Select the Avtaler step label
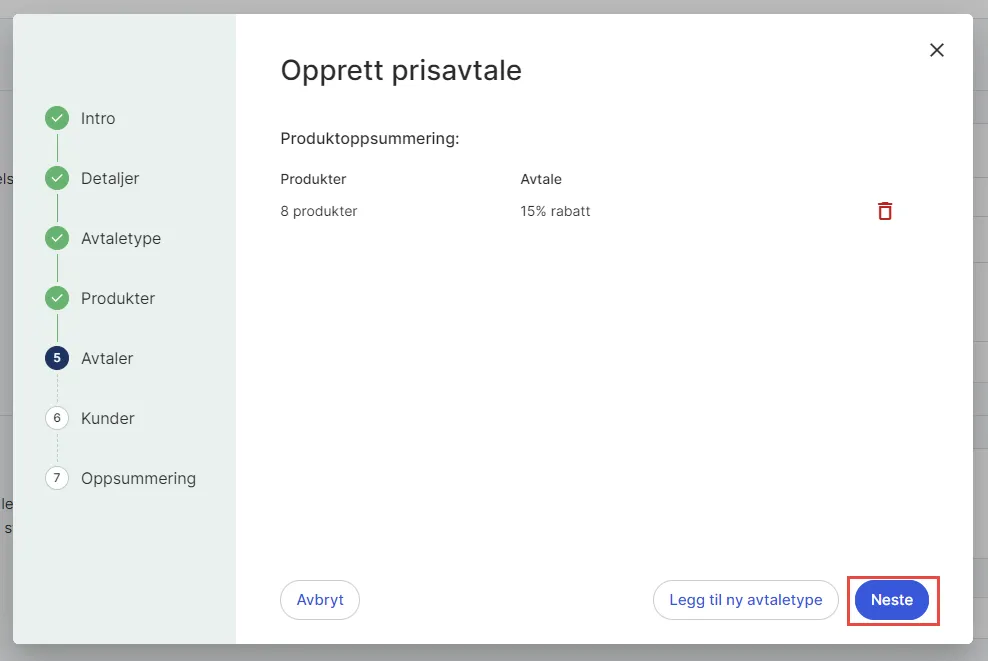This screenshot has width=988, height=661. click(107, 358)
